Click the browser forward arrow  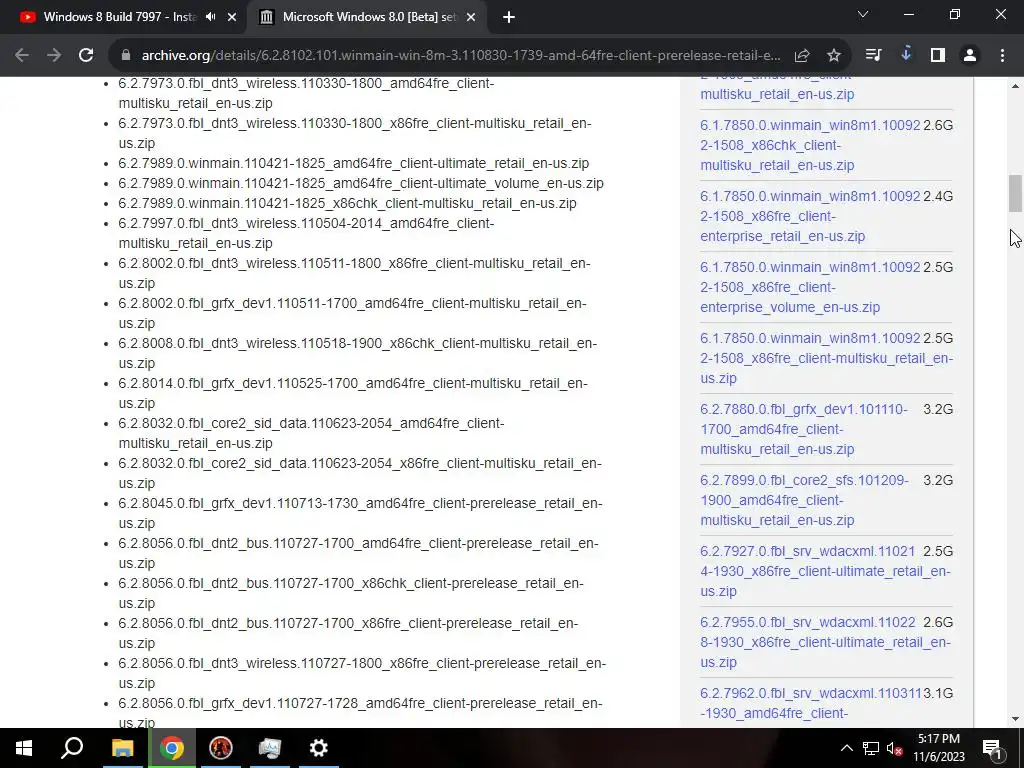[x=54, y=56]
